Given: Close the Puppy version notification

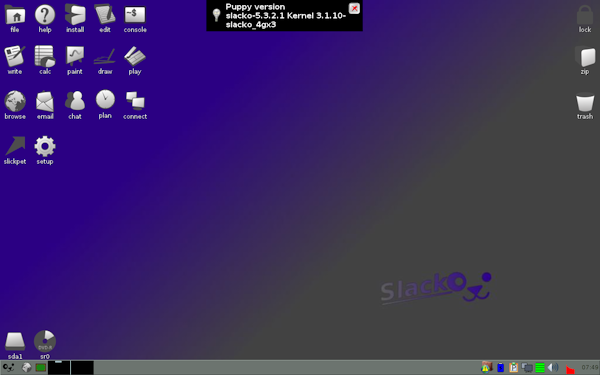Looking at the screenshot, I should pyautogui.click(x=354, y=8).
